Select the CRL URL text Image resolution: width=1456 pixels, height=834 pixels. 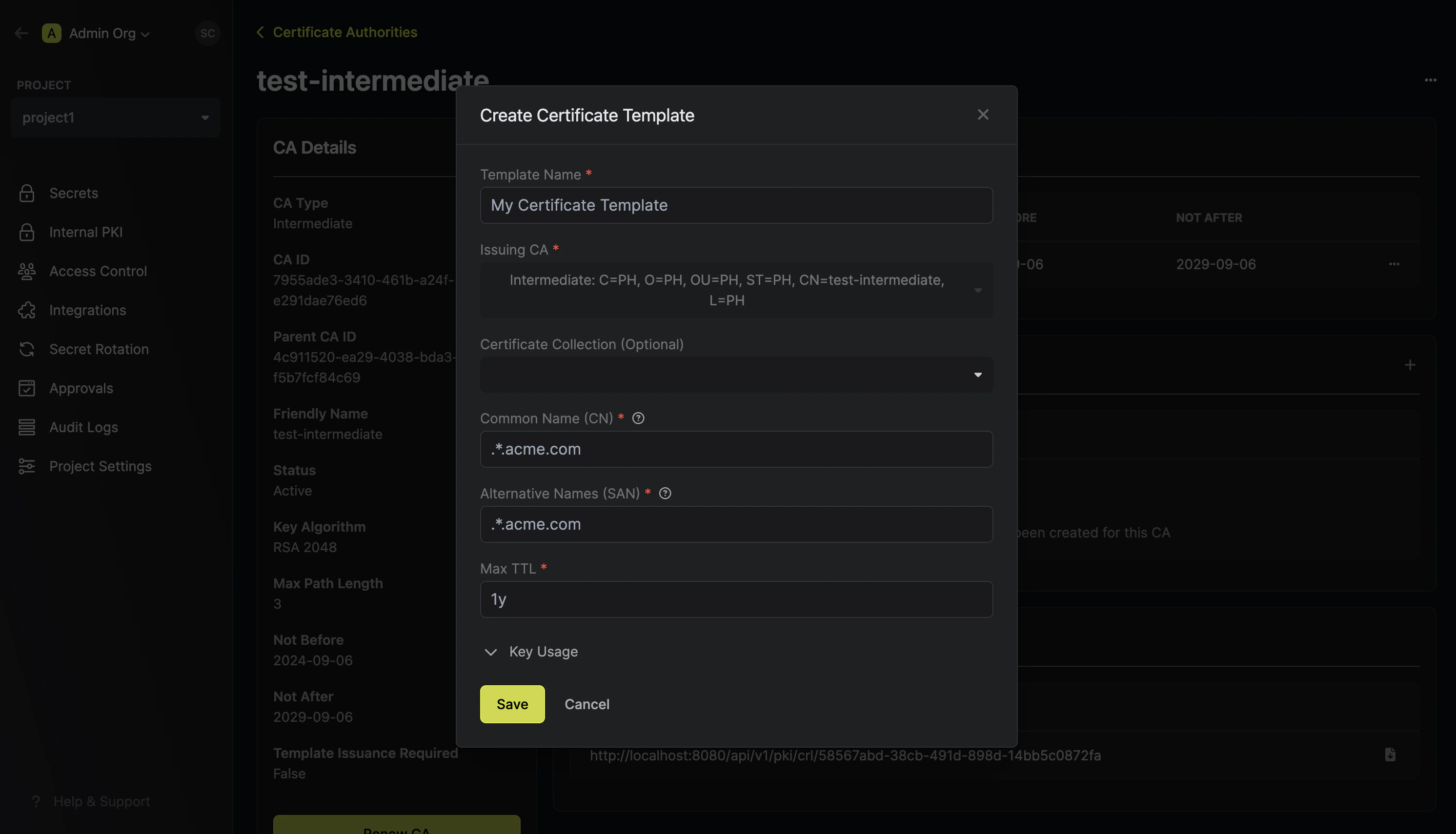pyautogui.click(x=845, y=755)
